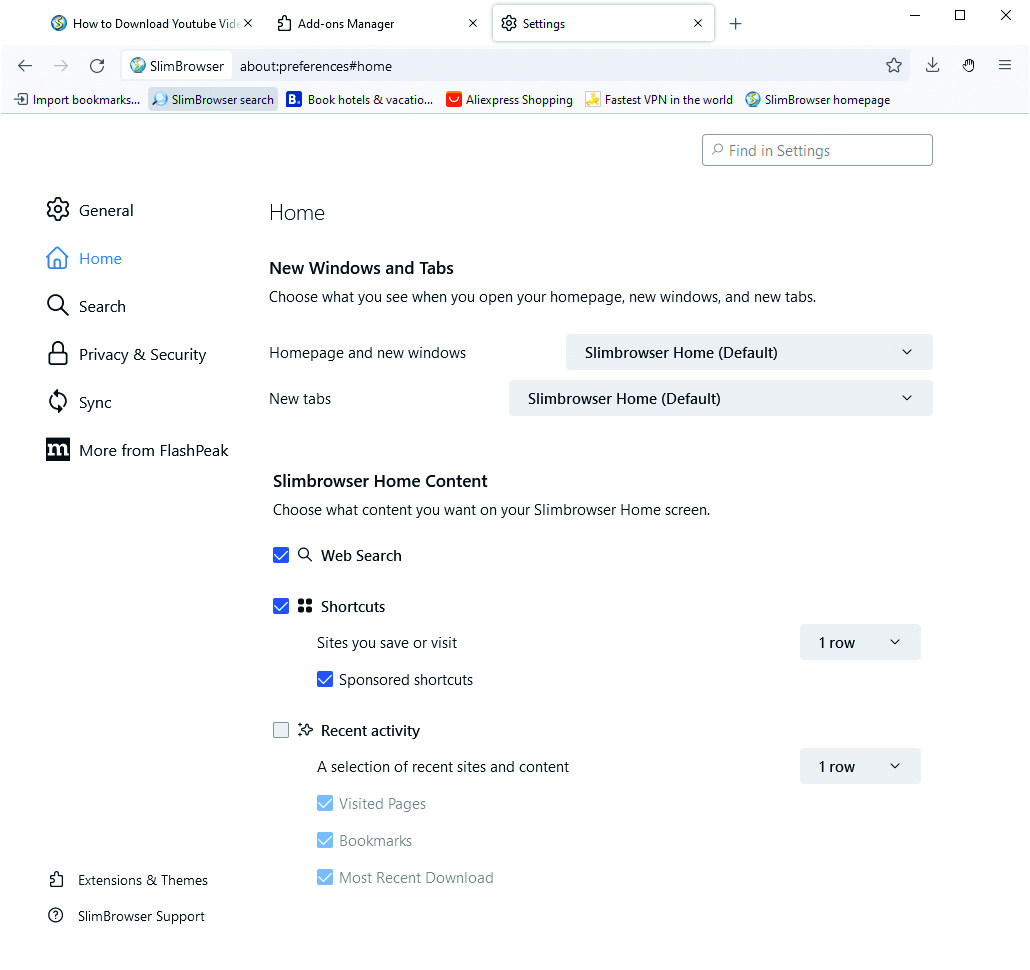The image size is (1030, 970).
Task: Close the How to Download Youtube tab
Action: 248,23
